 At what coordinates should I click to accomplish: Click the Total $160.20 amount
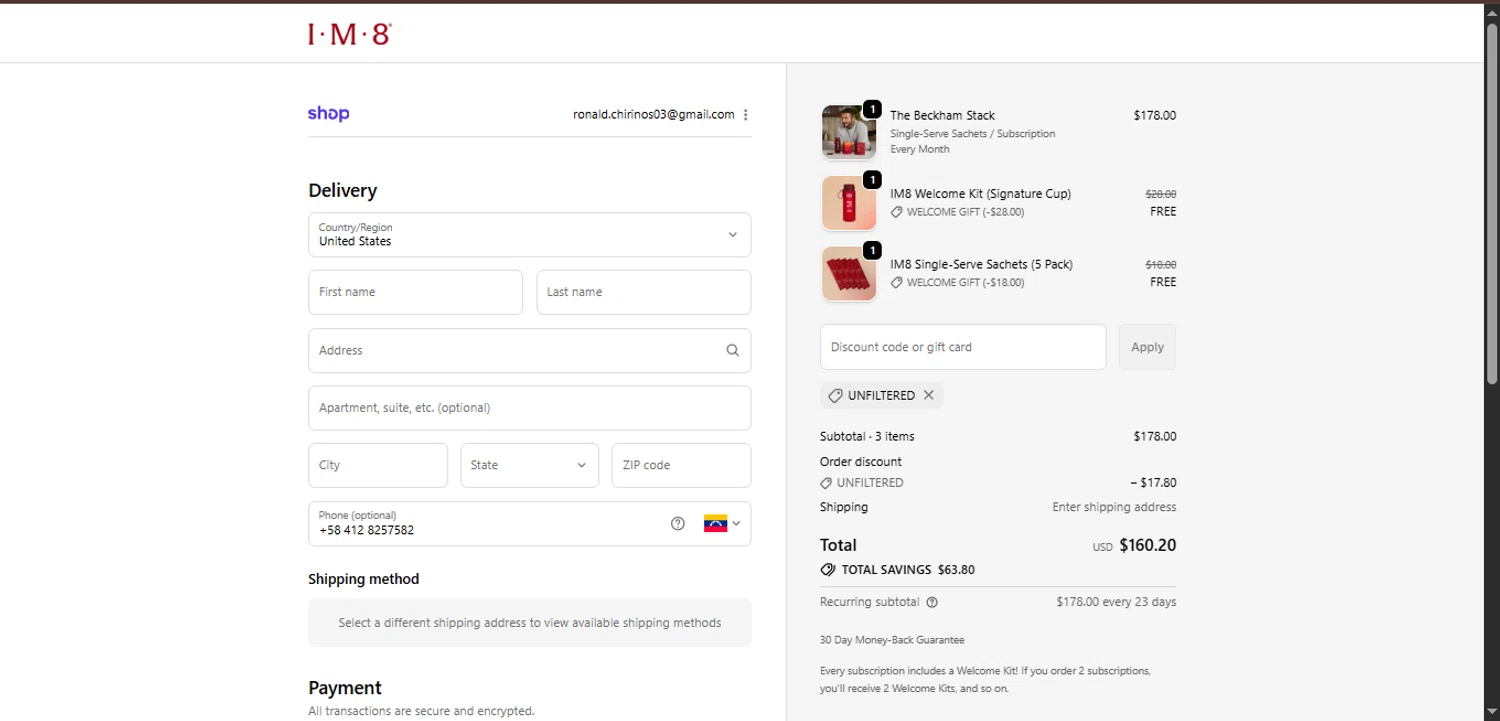[1148, 546]
